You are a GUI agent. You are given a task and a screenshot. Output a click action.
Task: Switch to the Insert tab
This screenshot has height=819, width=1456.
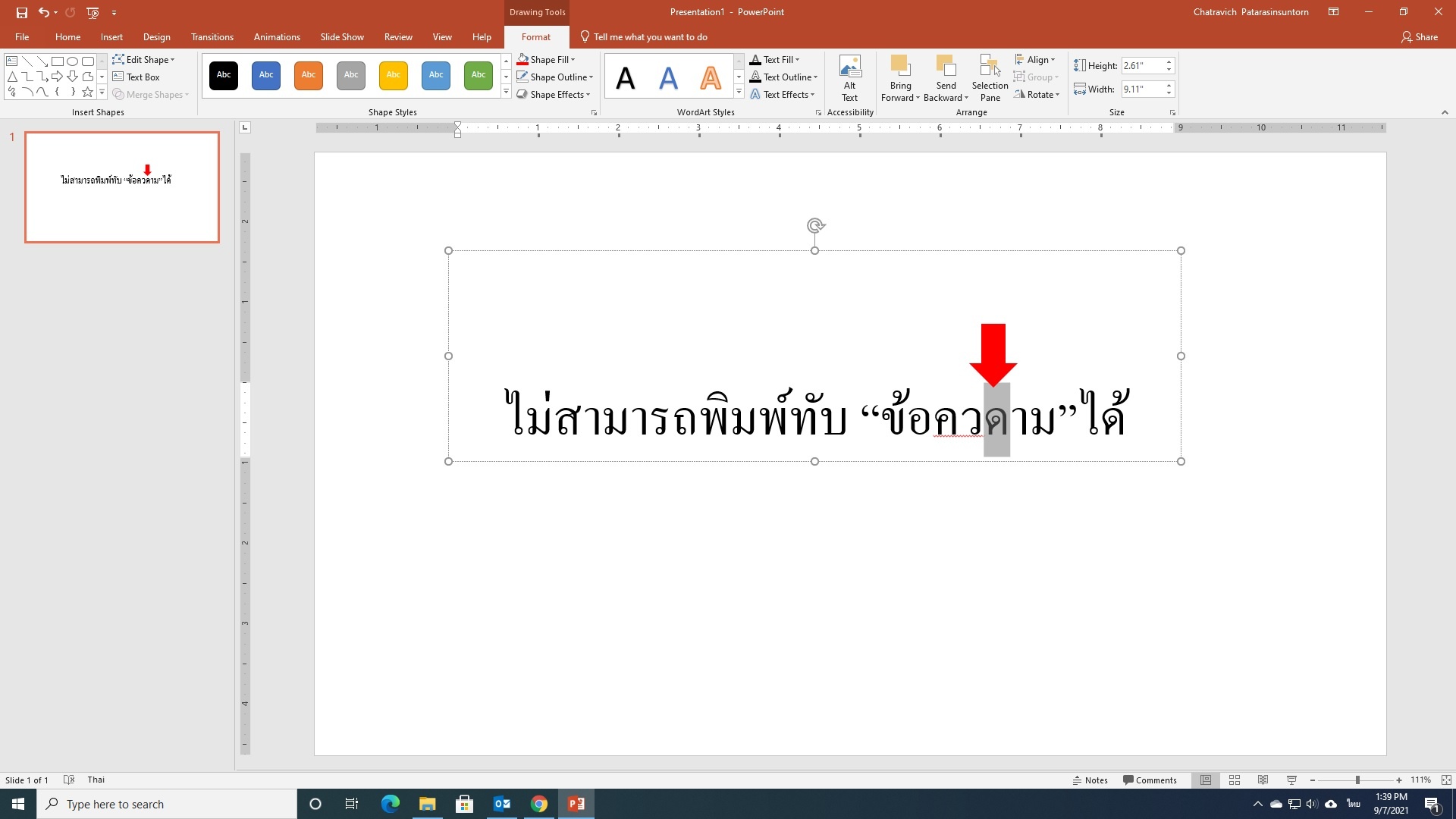pos(111,36)
